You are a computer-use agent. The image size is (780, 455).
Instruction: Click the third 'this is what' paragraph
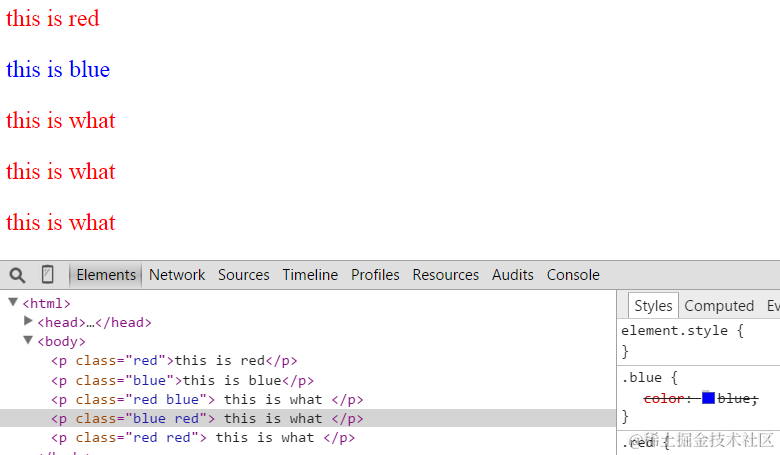[61, 222]
